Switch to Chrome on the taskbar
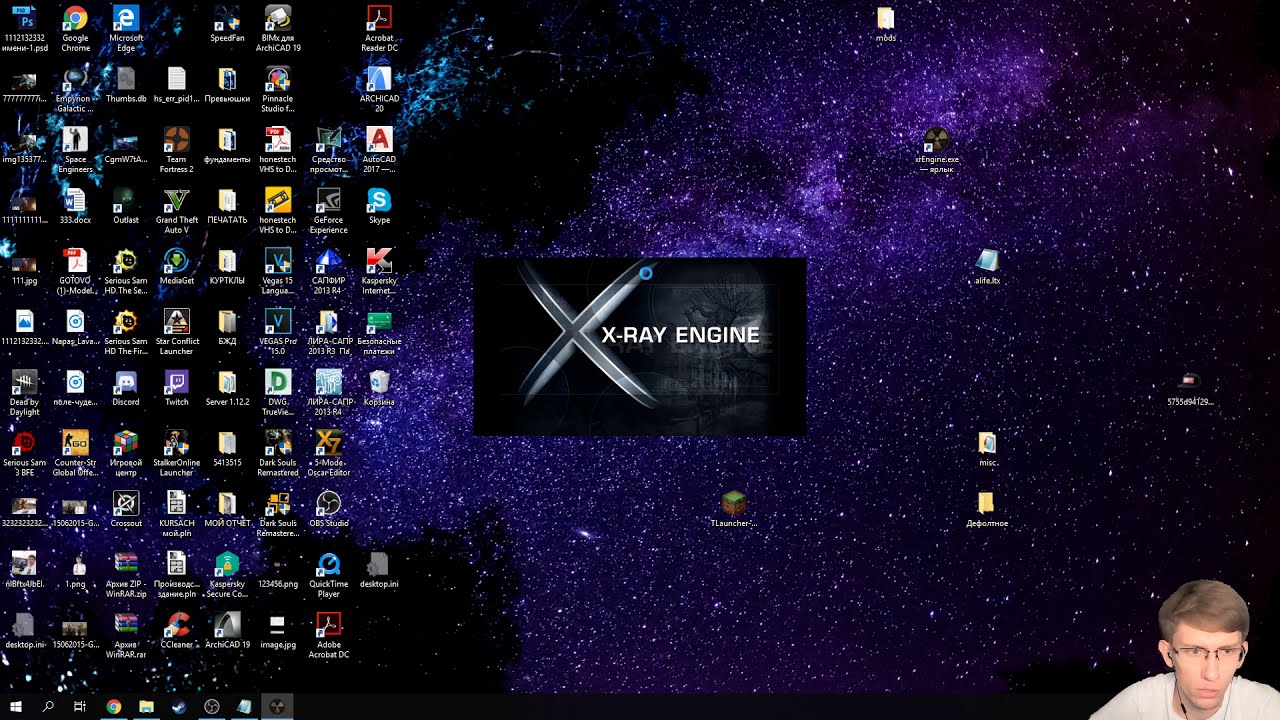1280x720 pixels. [x=113, y=706]
